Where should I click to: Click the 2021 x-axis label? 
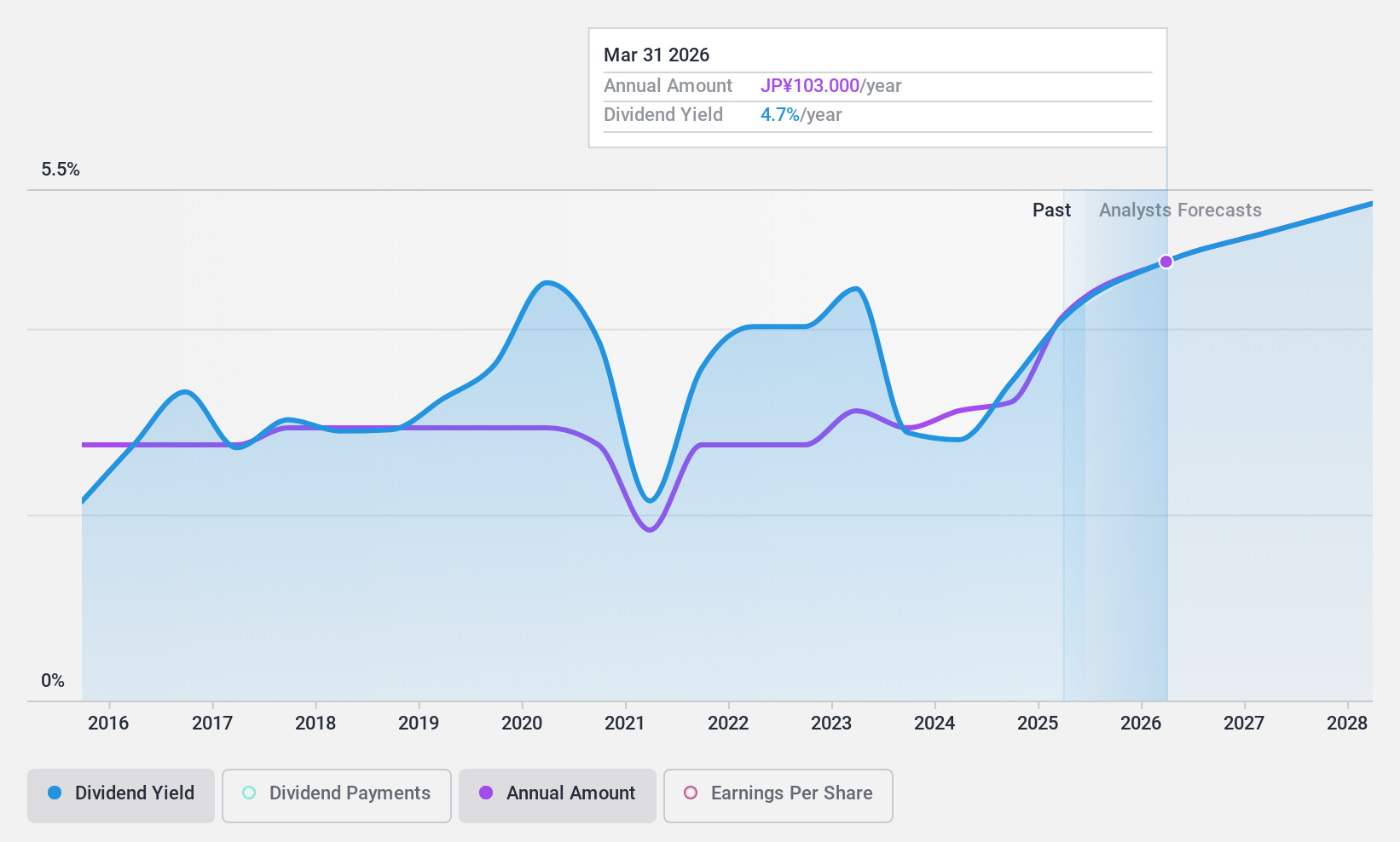tap(625, 724)
